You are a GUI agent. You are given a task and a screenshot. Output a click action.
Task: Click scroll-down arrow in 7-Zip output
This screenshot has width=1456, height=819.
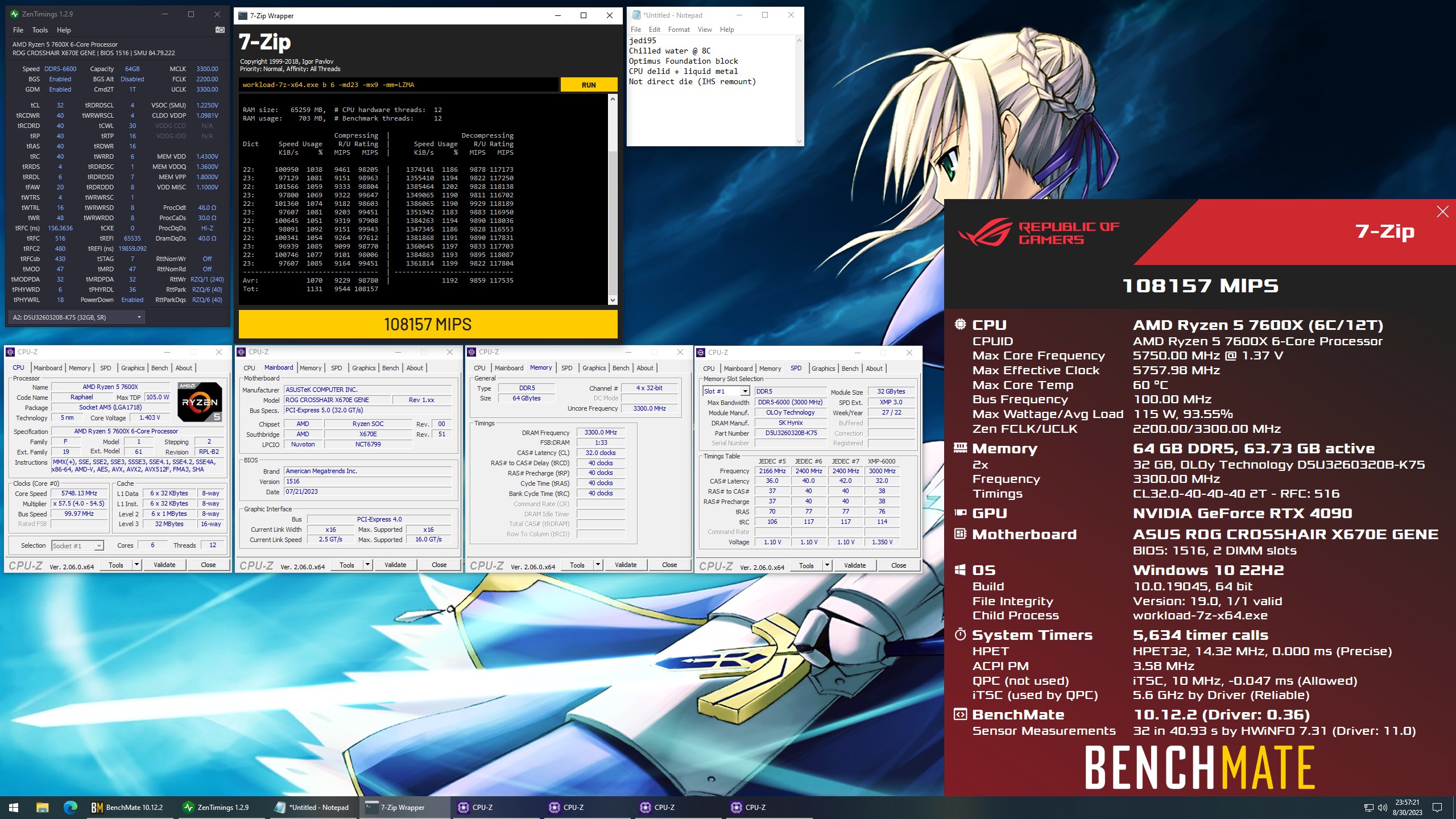[x=613, y=300]
